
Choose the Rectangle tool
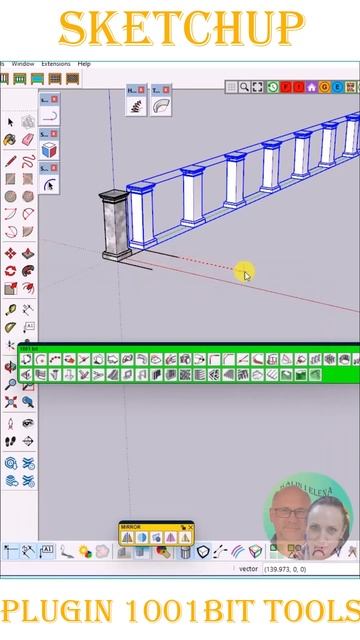tap(10, 179)
